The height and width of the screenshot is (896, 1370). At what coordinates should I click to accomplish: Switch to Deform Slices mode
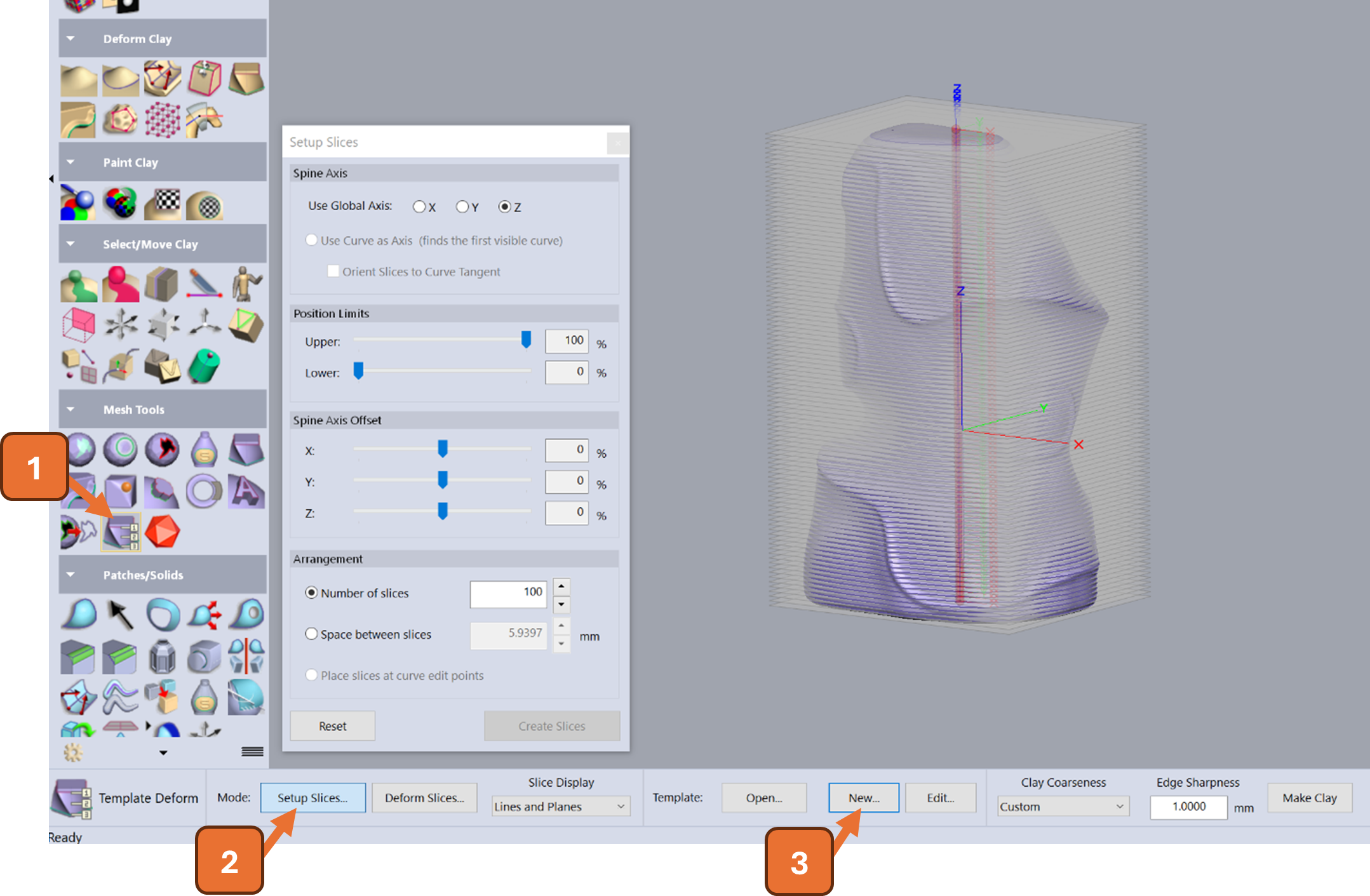tap(424, 798)
